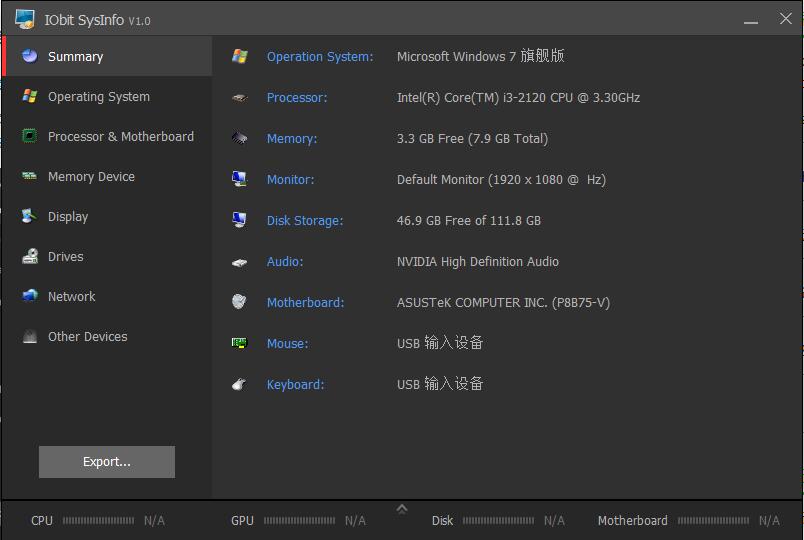
Task: Open the Memory Device section
Action: click(107, 176)
